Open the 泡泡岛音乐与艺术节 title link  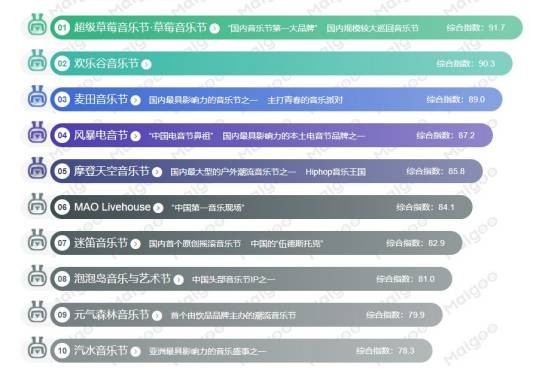tap(122, 278)
